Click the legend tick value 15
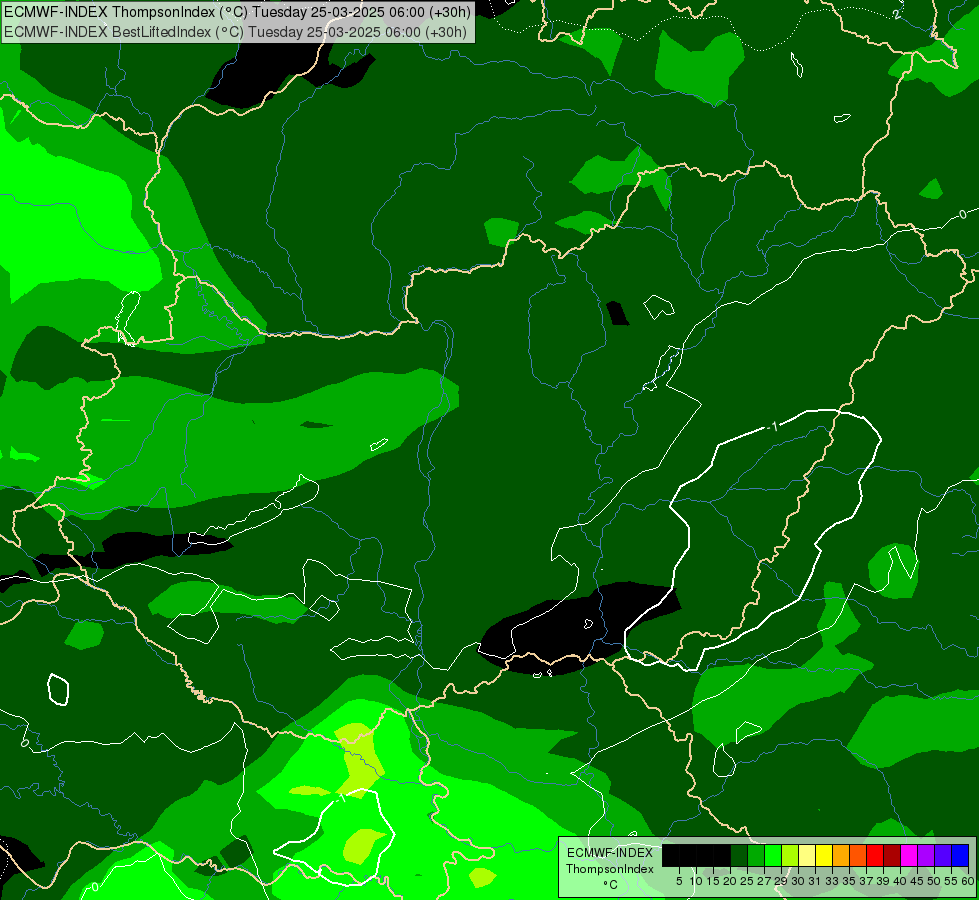Viewport: 979px width, 900px height. tap(713, 881)
